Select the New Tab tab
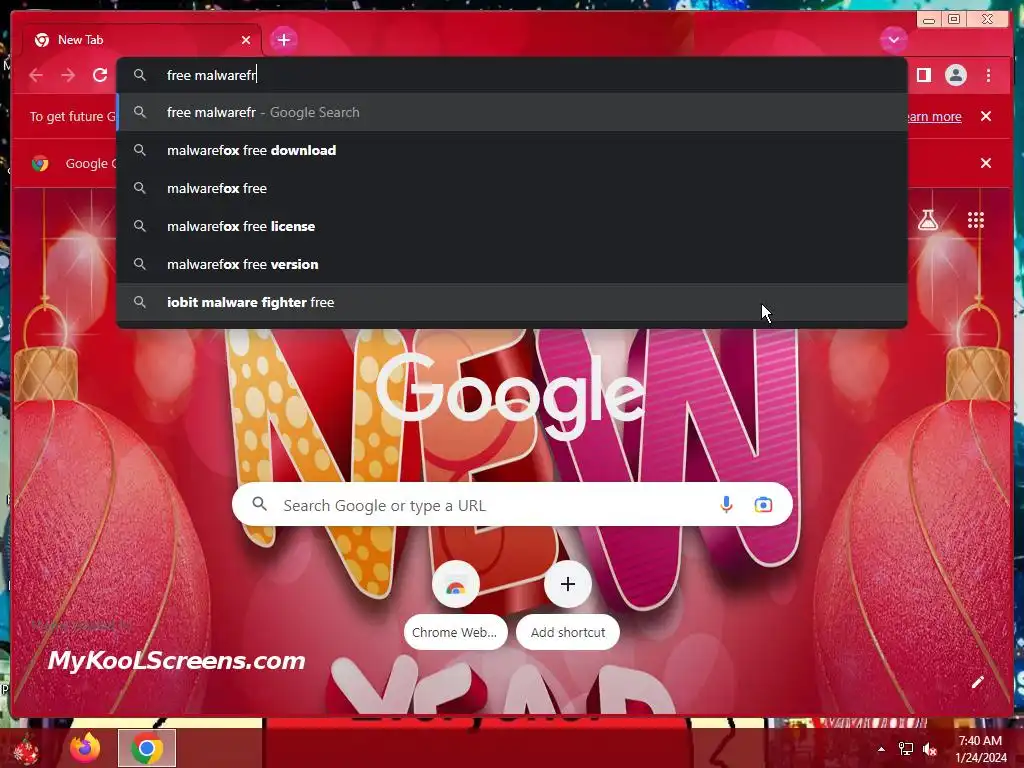 click(142, 40)
